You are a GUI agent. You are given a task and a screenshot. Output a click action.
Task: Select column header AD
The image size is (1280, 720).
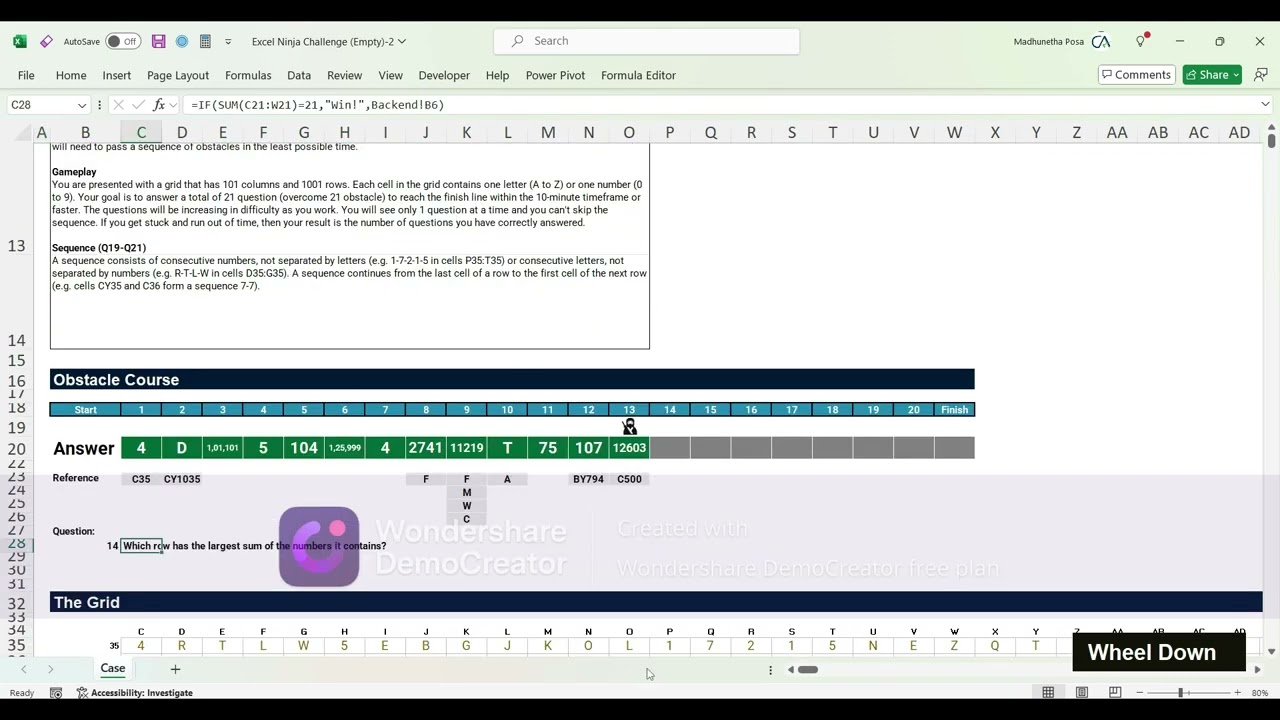tap(1239, 132)
